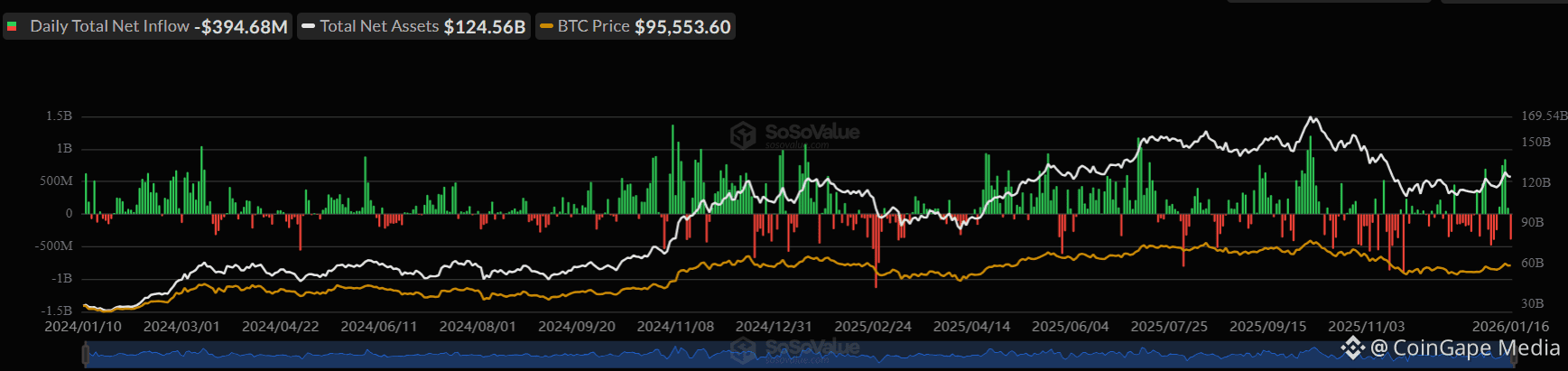The height and width of the screenshot is (371, 1568).
Task: Click the Binance diamond icon near CoinGape
Action: 1352,348
